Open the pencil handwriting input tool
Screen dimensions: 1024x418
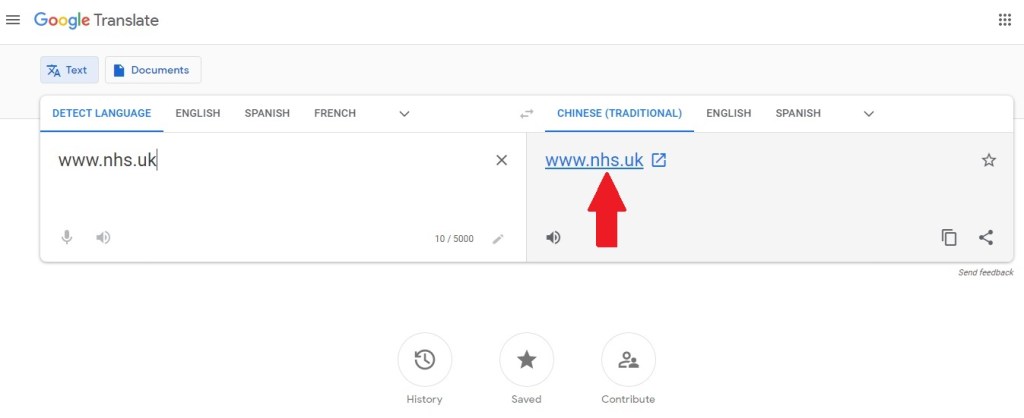point(498,239)
